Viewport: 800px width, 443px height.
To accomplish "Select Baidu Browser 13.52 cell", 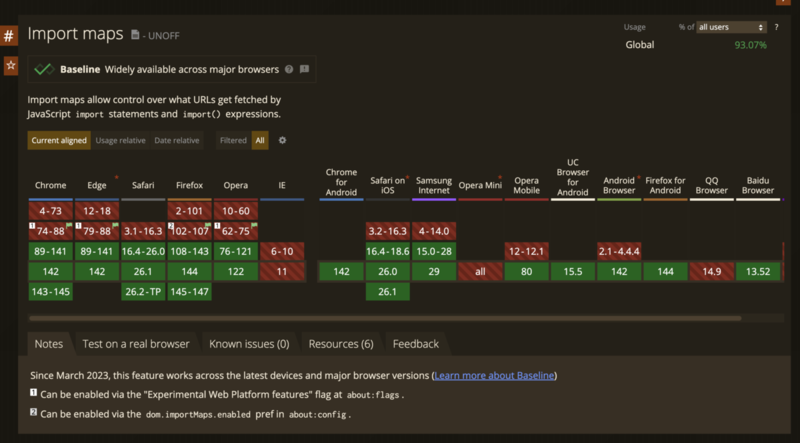I will coord(758,272).
